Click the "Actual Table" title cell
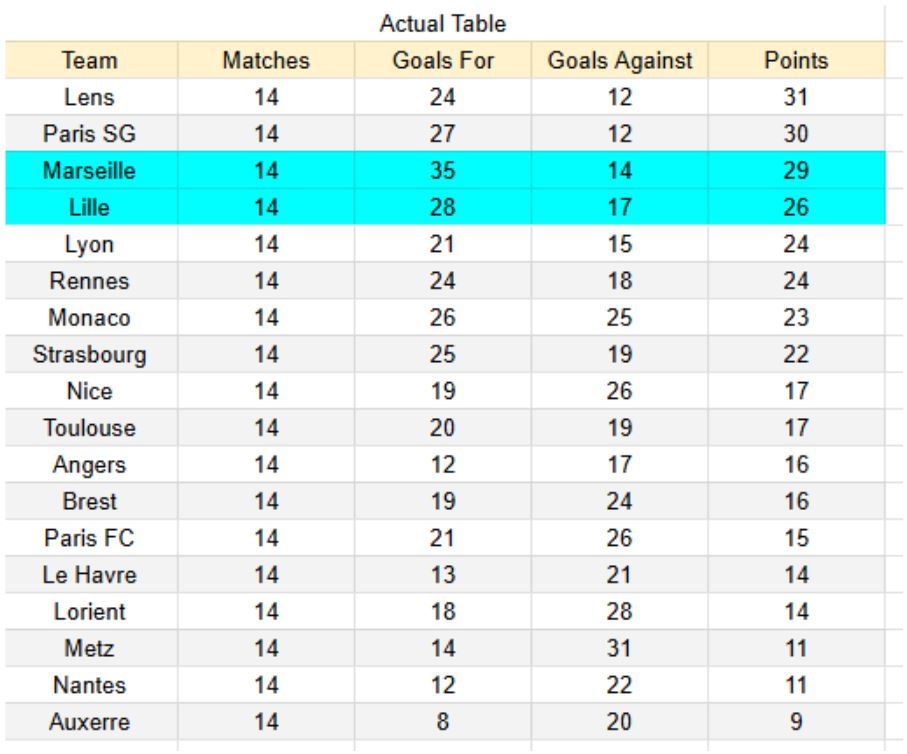Screen dimensions: 907x754 (x=445, y=23)
